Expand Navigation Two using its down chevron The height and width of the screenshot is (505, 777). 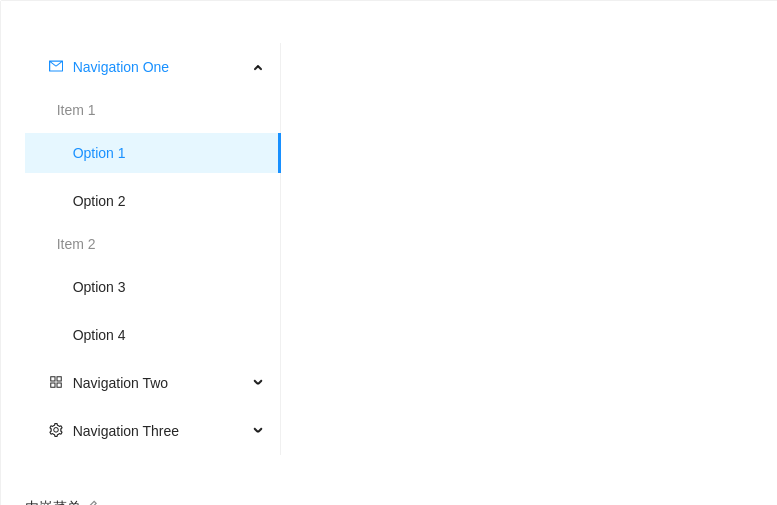coord(258,382)
